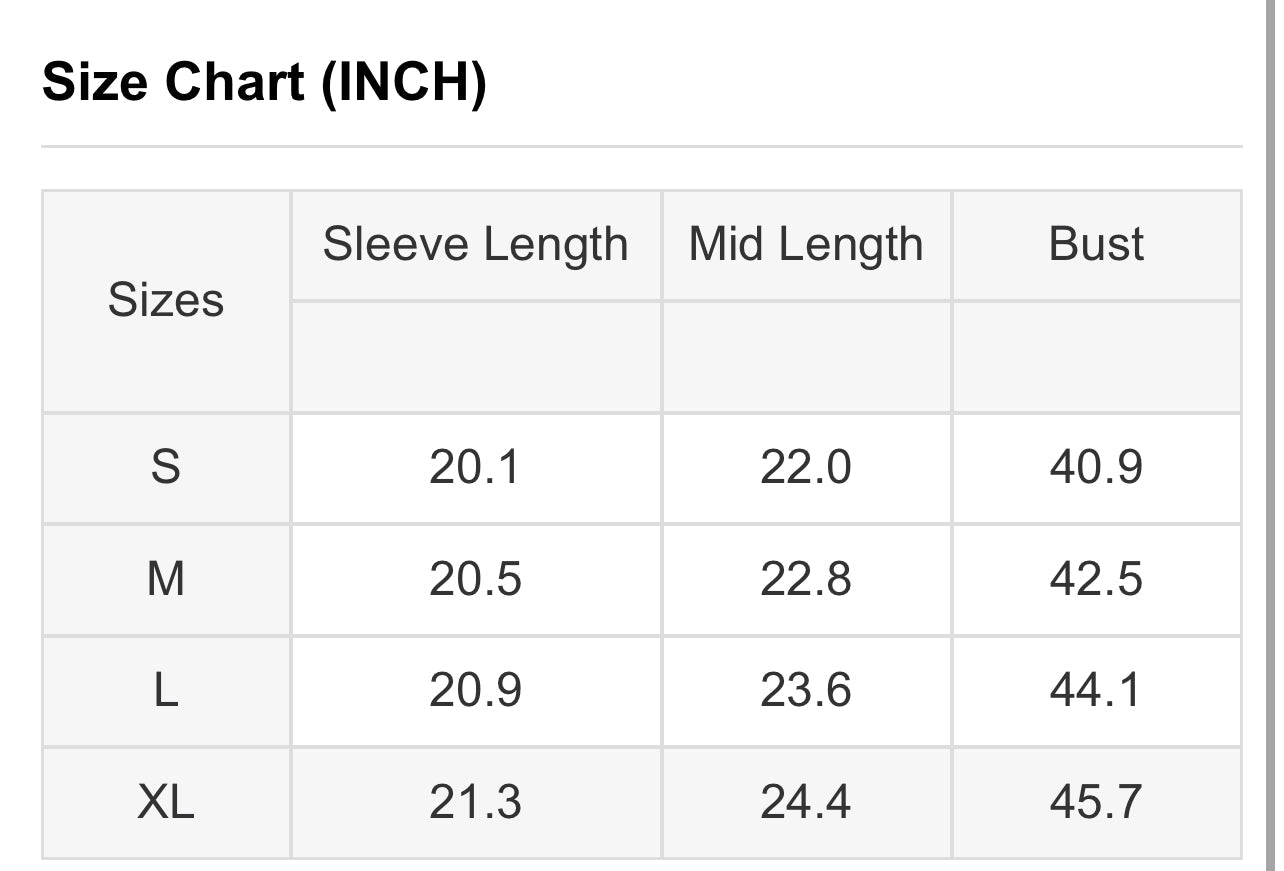
Task: Select sleeve length value 20.5
Action: 475,579
